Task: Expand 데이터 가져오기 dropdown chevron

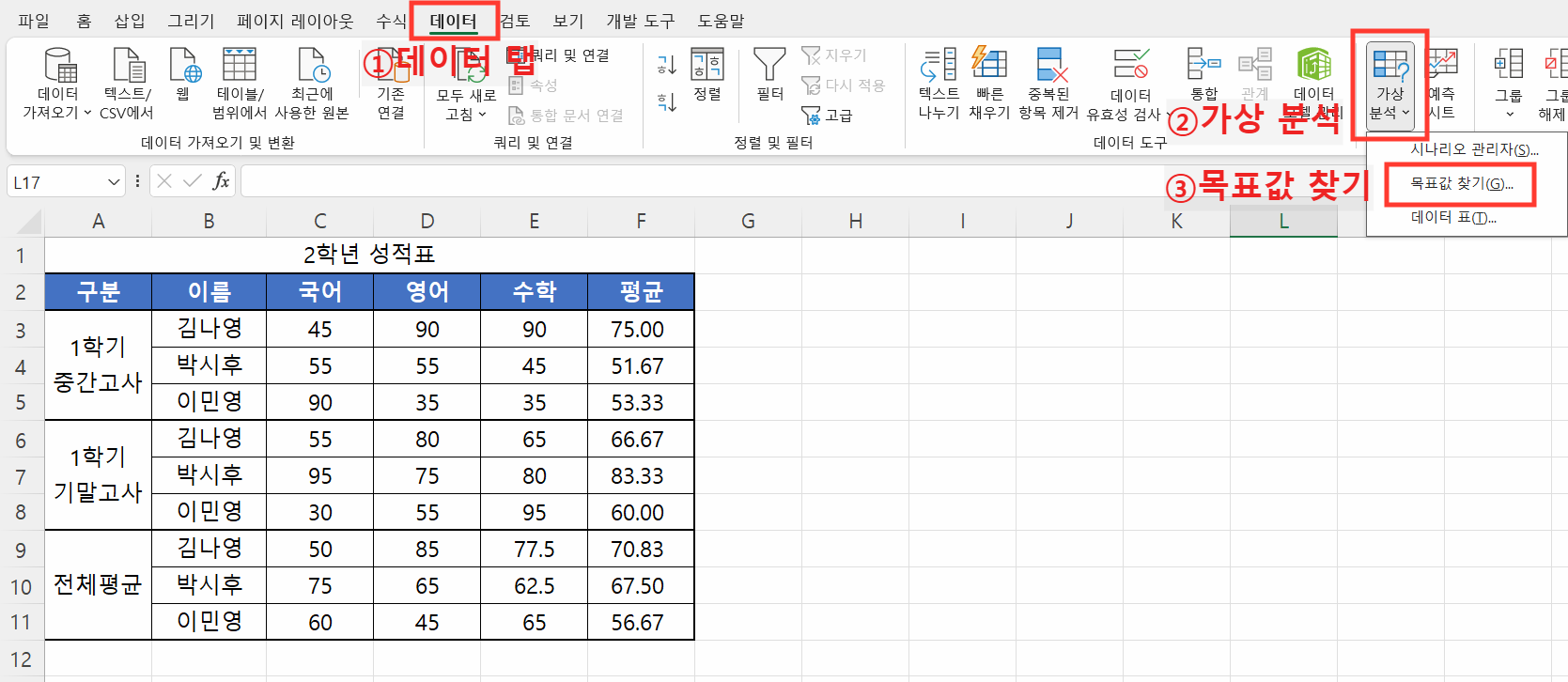Action: (87, 113)
